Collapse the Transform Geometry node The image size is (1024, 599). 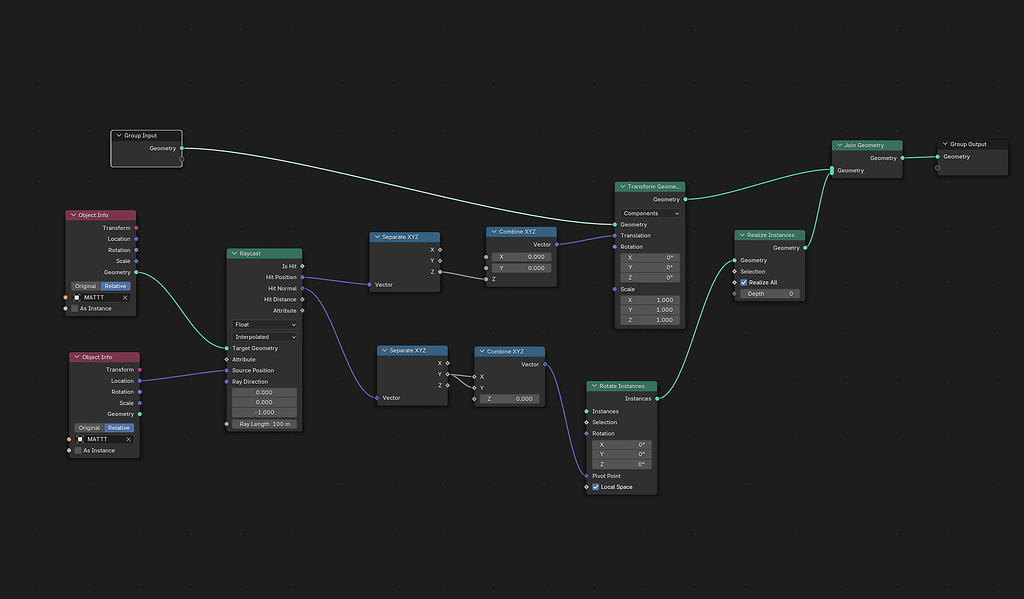point(622,186)
